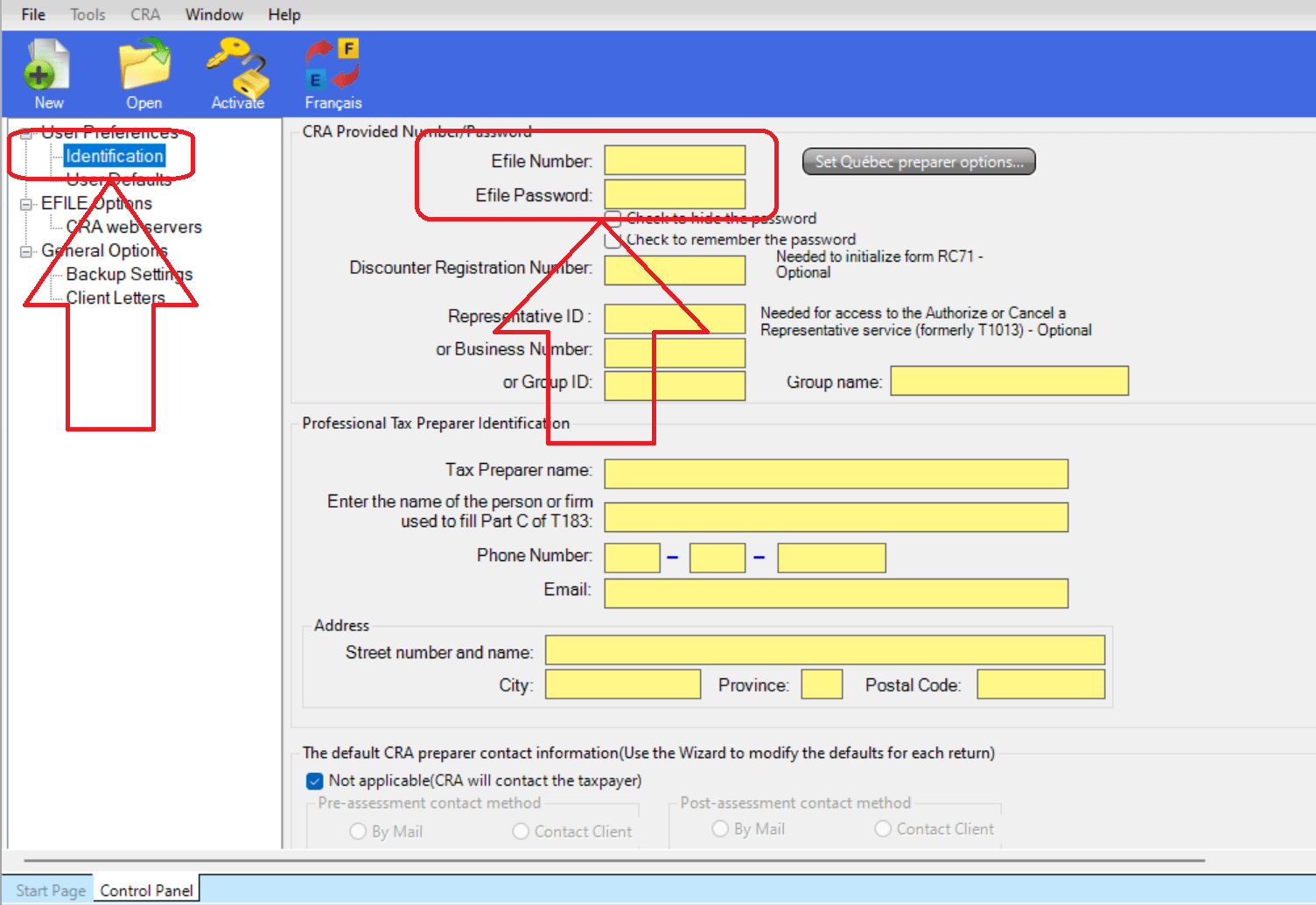
Task: Click Set Québec preparer options button
Action: point(919,162)
